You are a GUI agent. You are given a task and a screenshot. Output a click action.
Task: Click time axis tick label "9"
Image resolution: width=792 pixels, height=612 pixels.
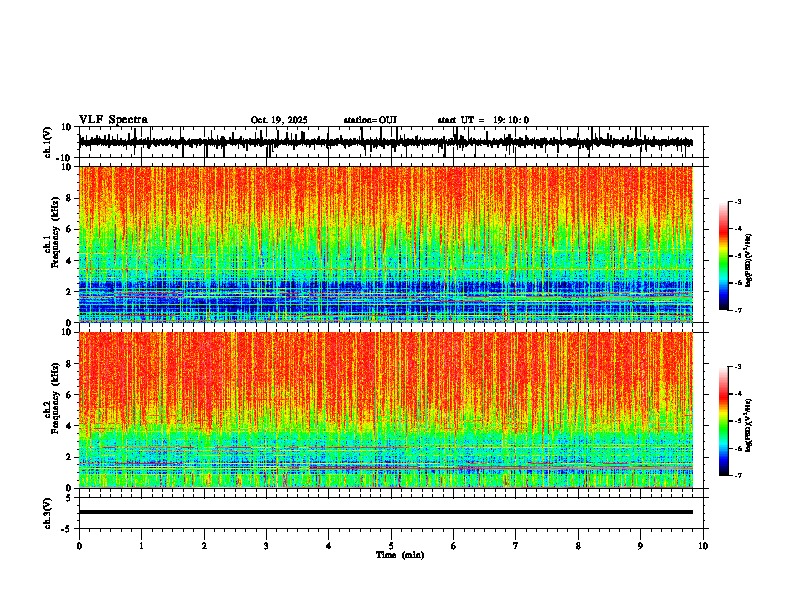(640, 546)
